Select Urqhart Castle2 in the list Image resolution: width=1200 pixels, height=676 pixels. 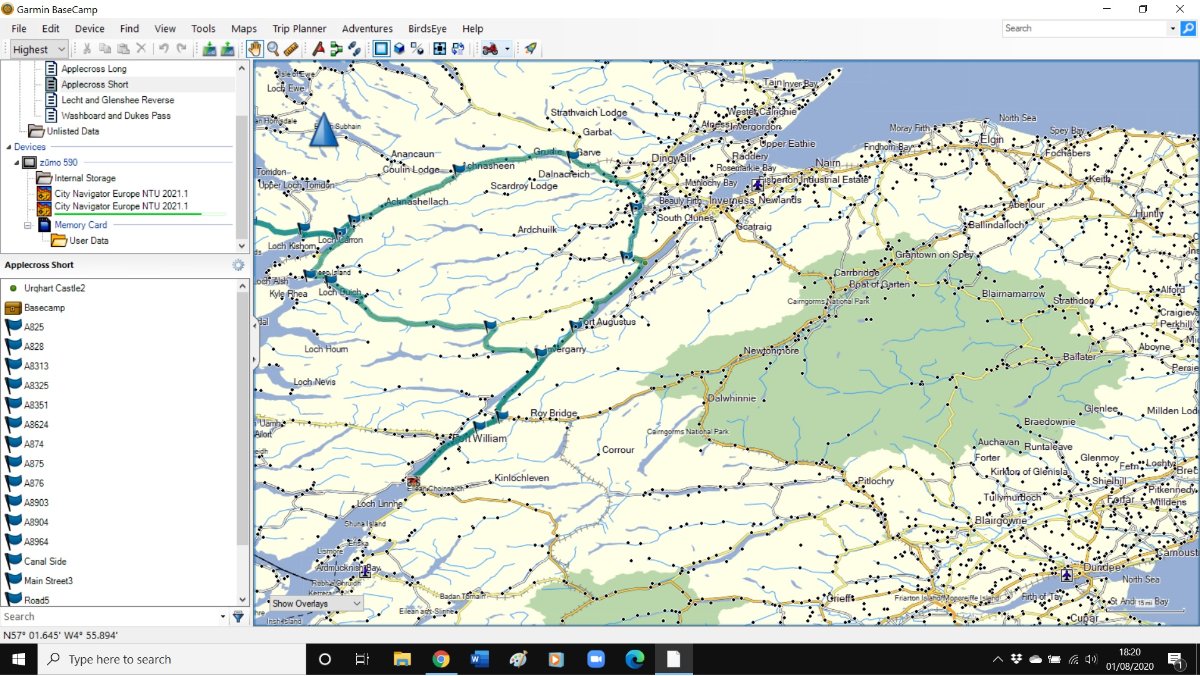point(55,288)
